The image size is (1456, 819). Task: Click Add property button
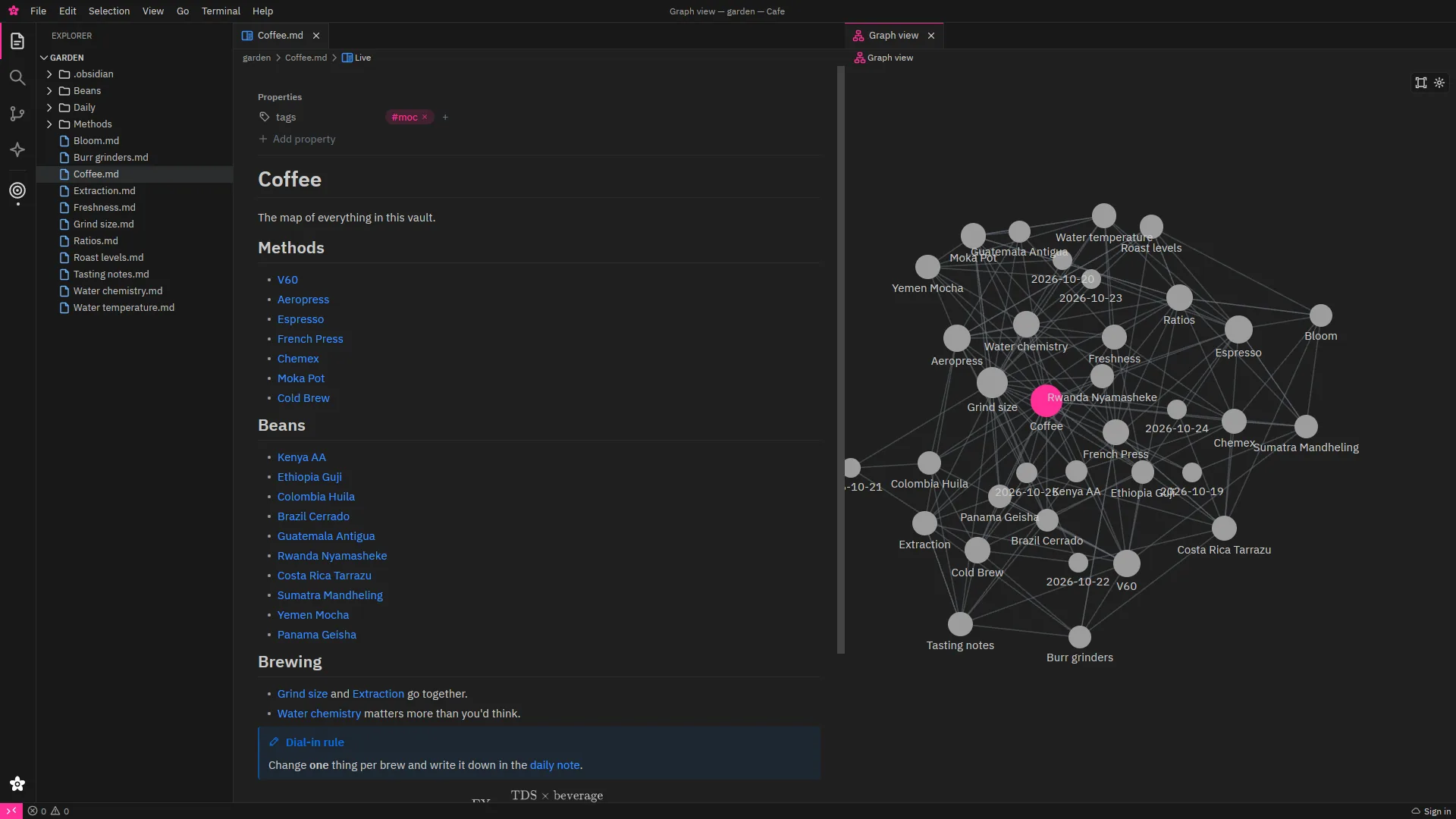297,139
